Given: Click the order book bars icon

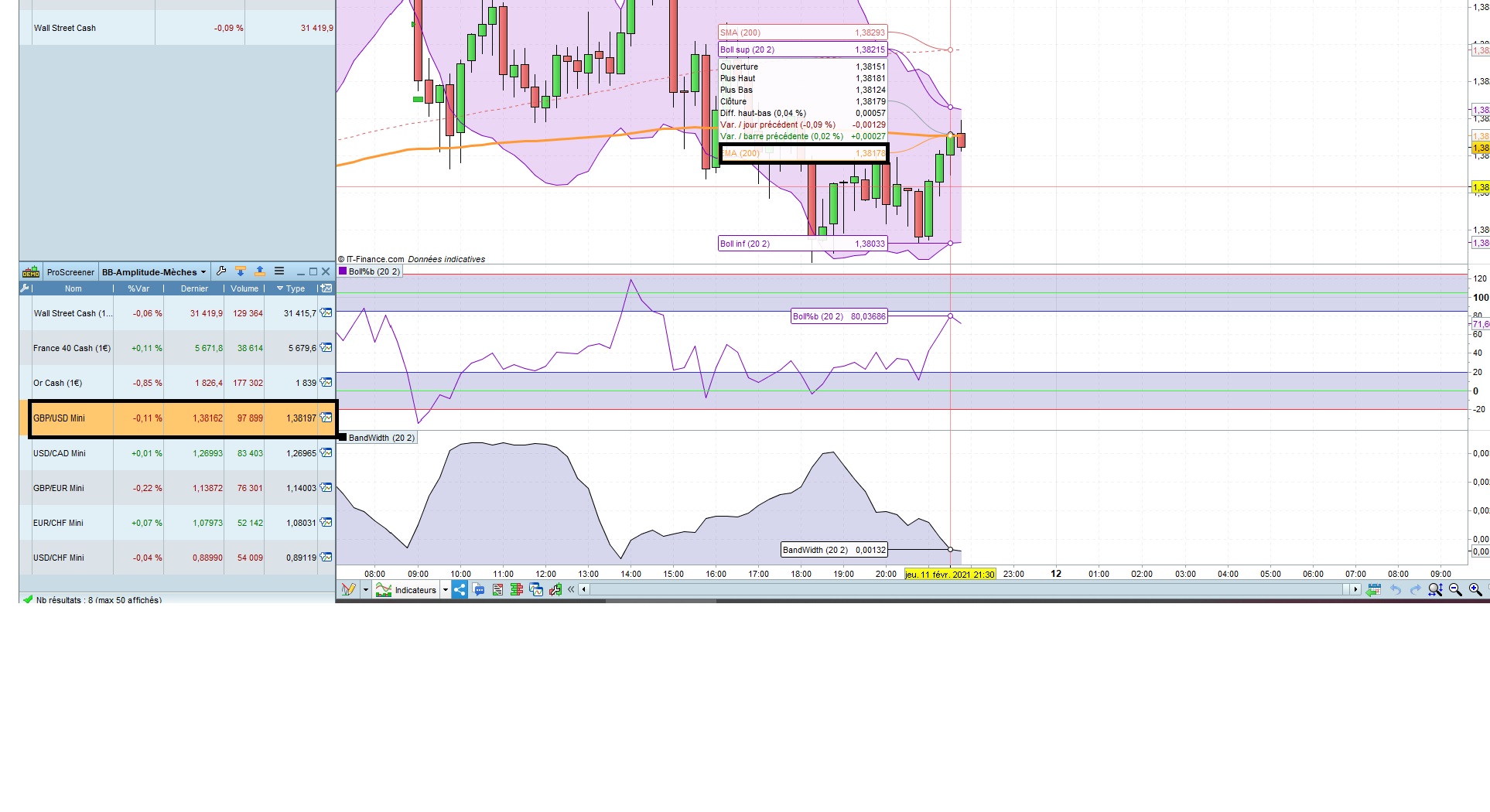Looking at the screenshot, I should (x=517, y=589).
